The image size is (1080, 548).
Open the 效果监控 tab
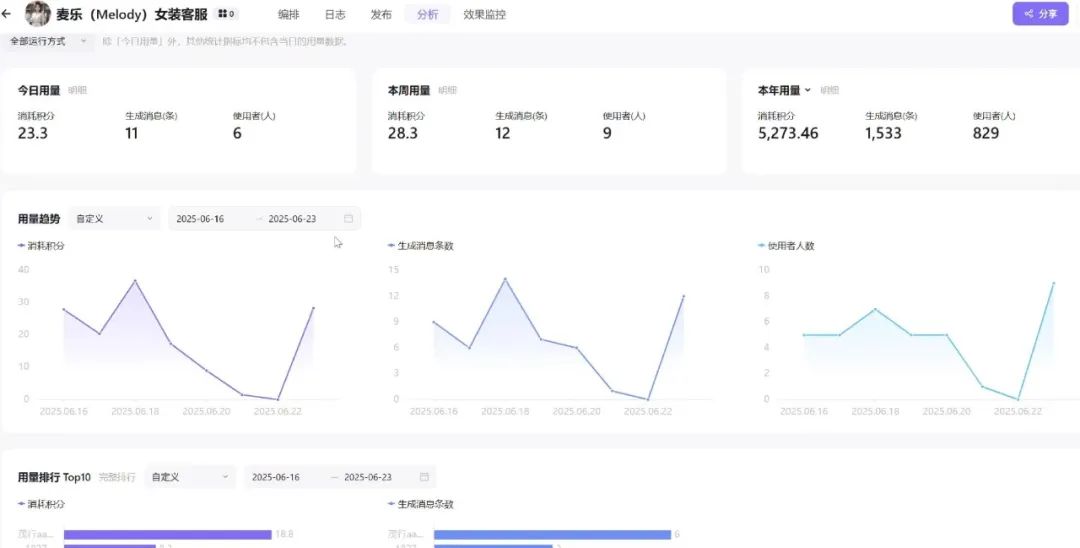pos(485,14)
